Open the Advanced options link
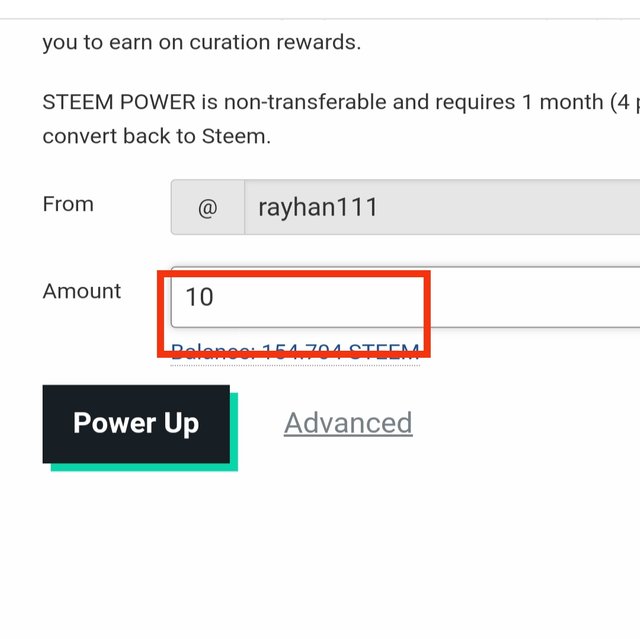Viewport: 640px width, 639px height. (348, 423)
